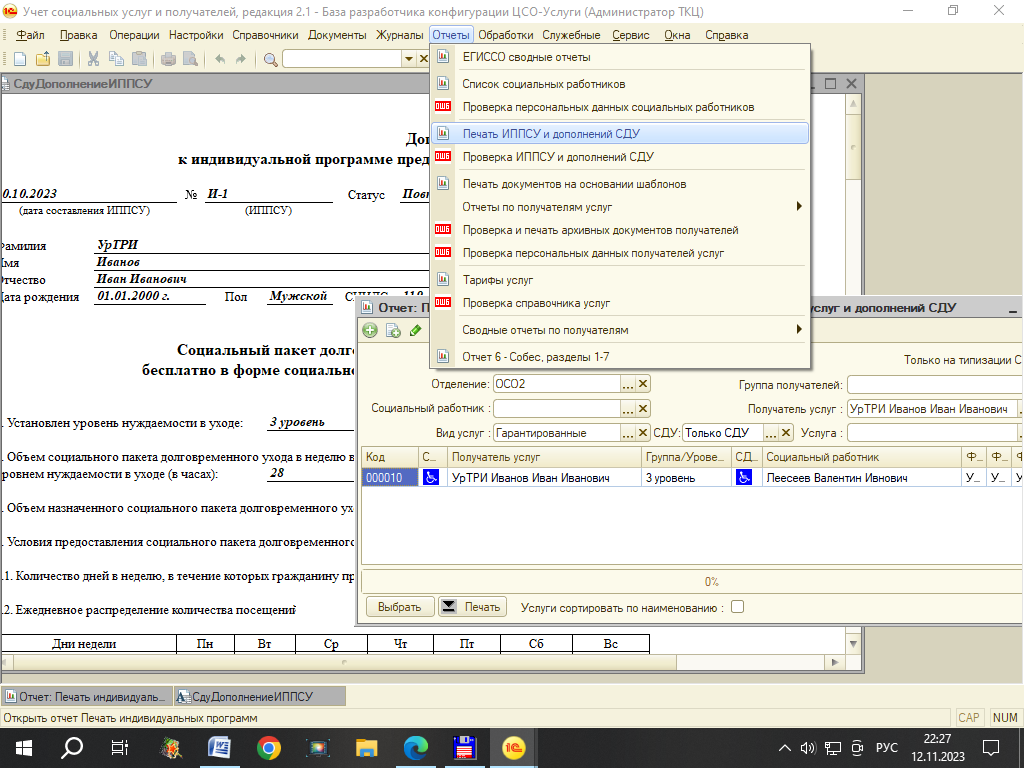Click the green Add icon in report window
The width and height of the screenshot is (1024, 768).
[370, 331]
